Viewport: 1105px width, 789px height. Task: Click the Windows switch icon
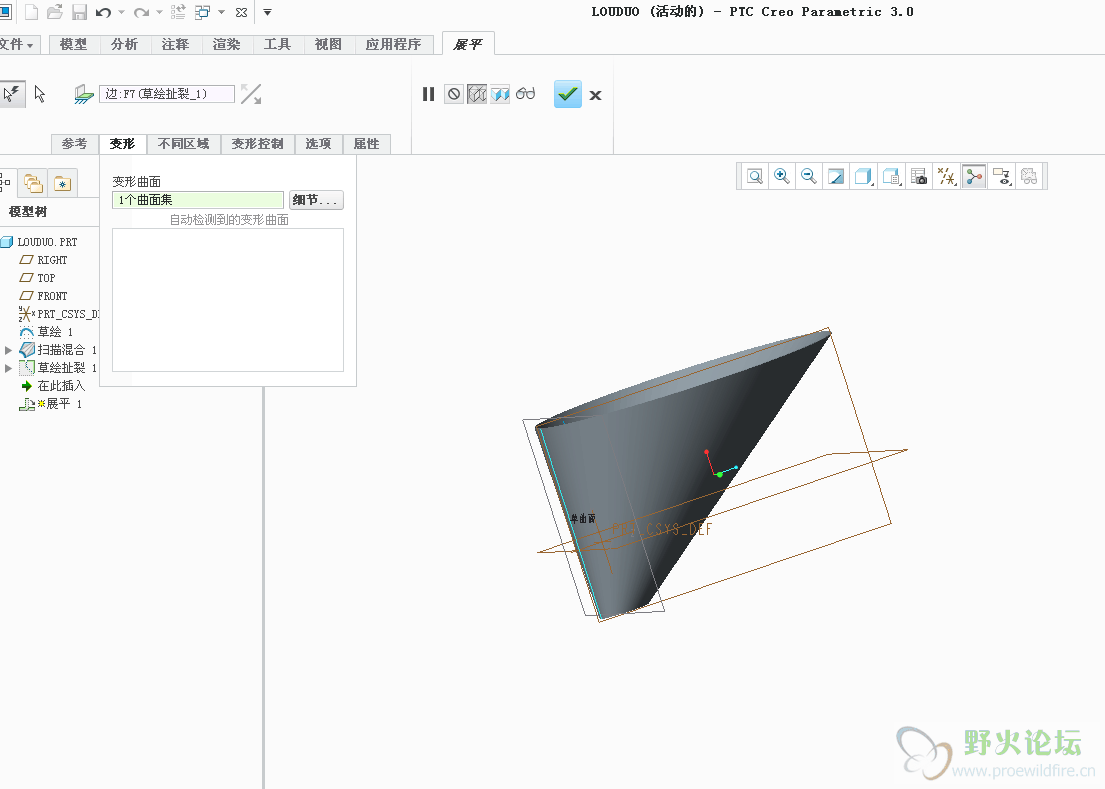point(203,12)
